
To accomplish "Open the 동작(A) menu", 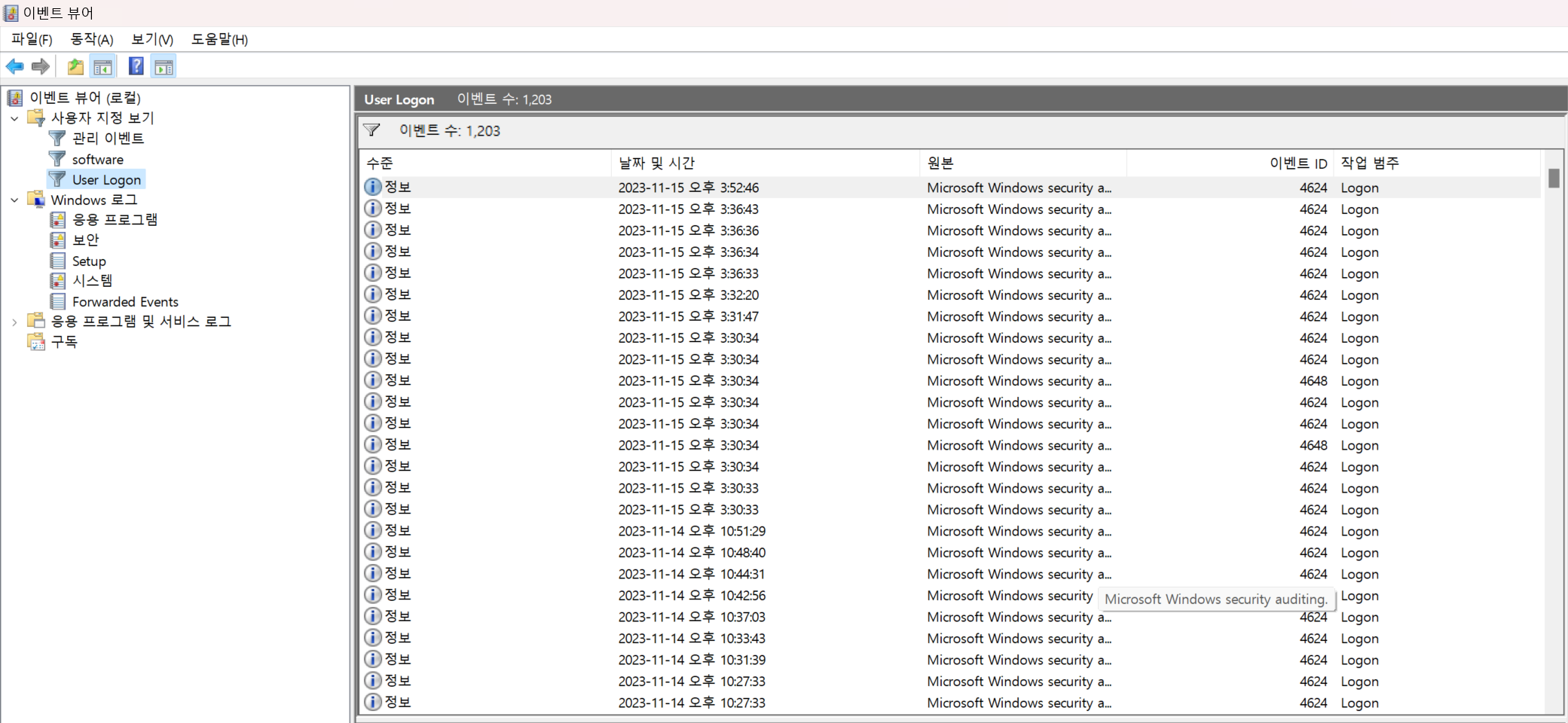I will pos(91,39).
